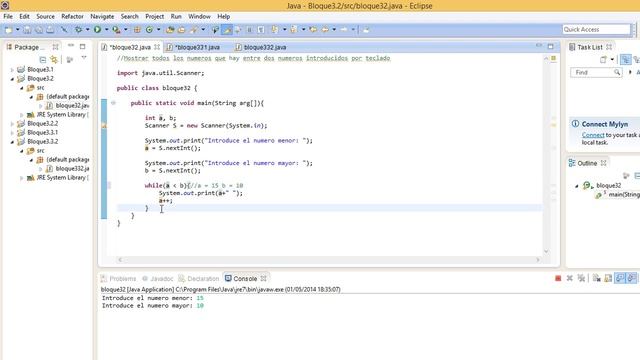Toggle Focus on Workweek in Task List
This screenshot has height=360, width=640.
pyautogui.click(x=625, y=60)
